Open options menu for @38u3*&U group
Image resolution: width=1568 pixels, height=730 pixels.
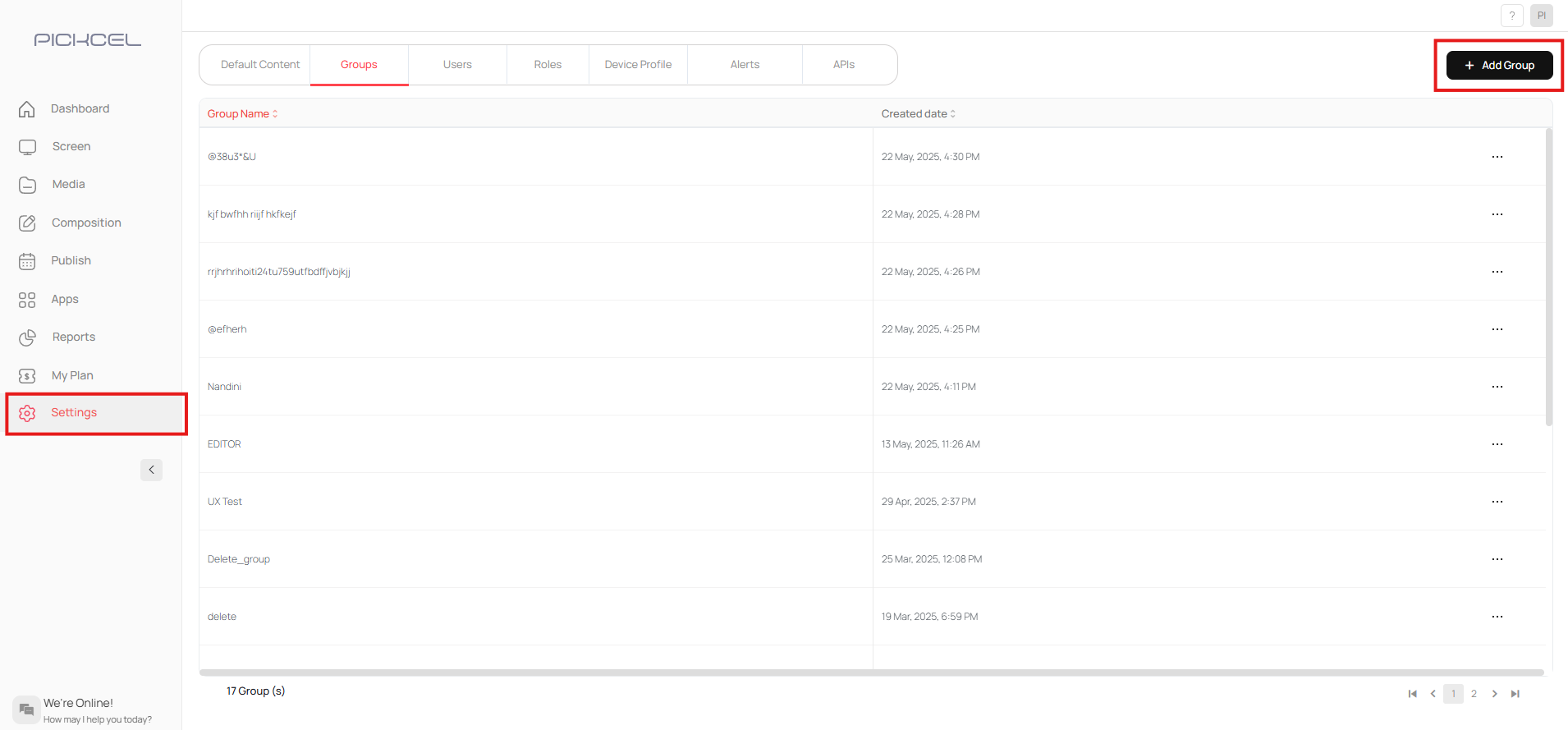coord(1497,157)
